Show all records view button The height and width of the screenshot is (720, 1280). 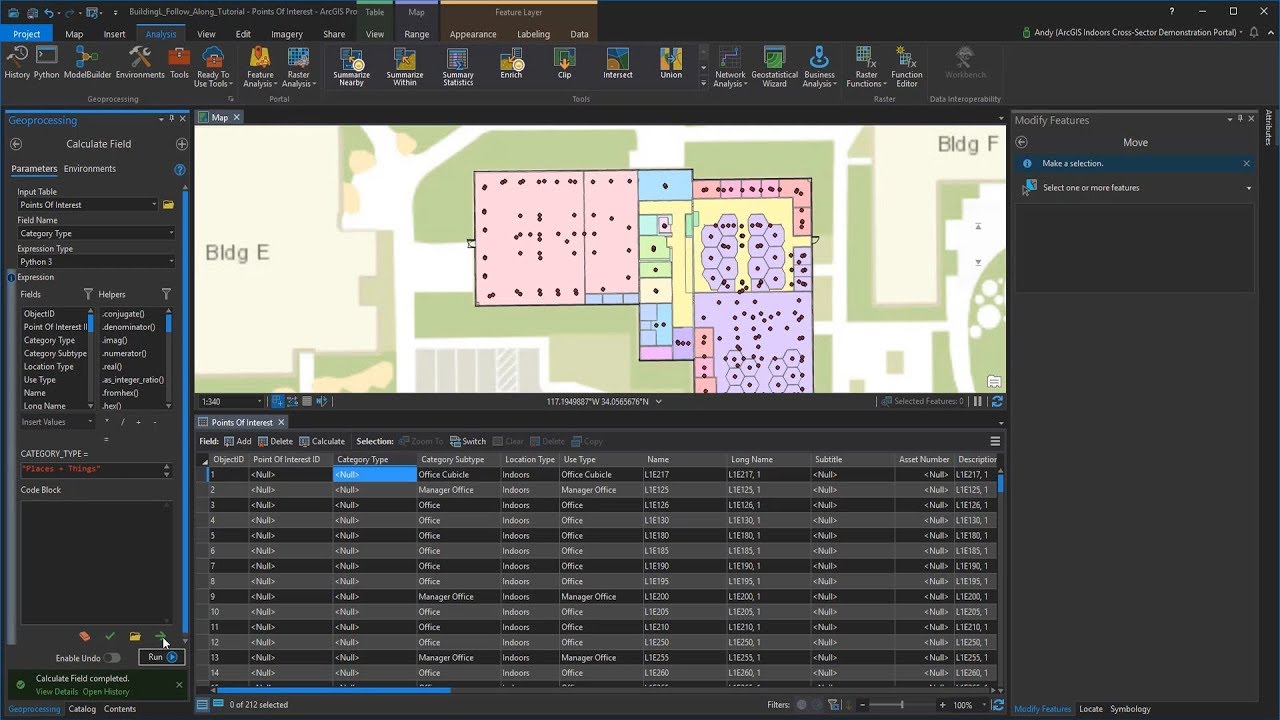(202, 704)
